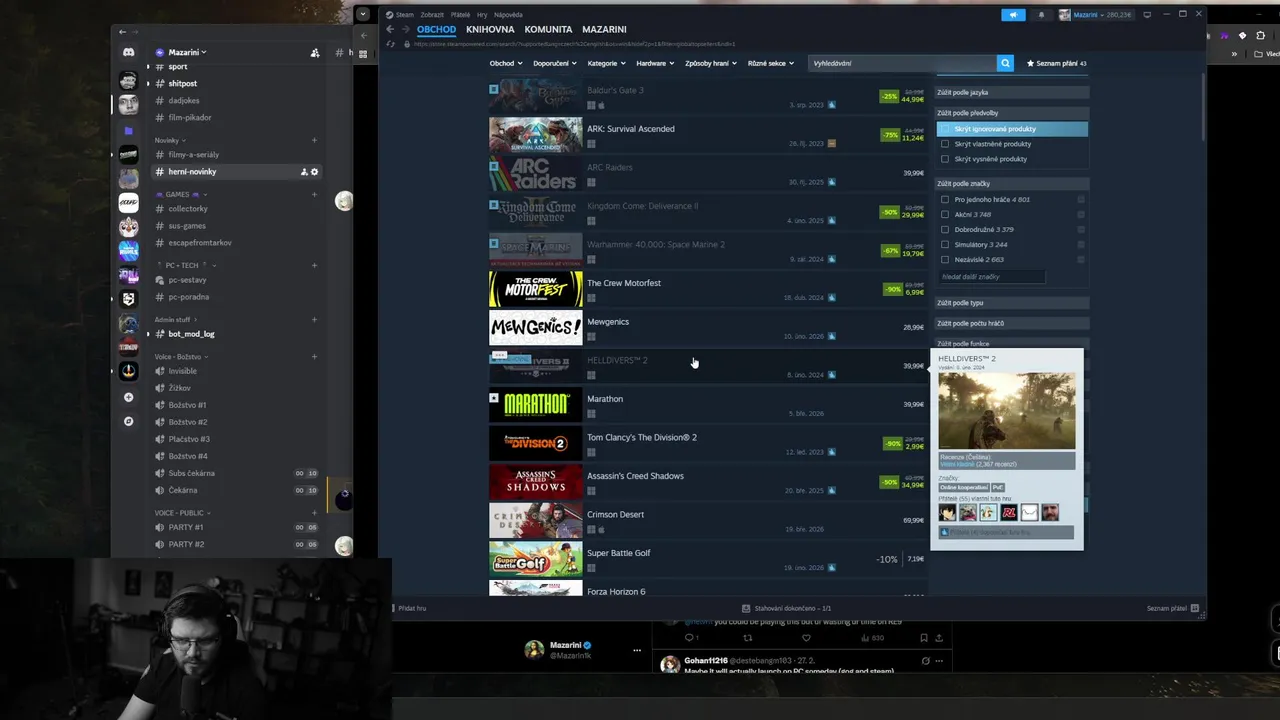Open the Kategorie dropdown
Viewport: 1280px width, 720px height.
point(607,63)
